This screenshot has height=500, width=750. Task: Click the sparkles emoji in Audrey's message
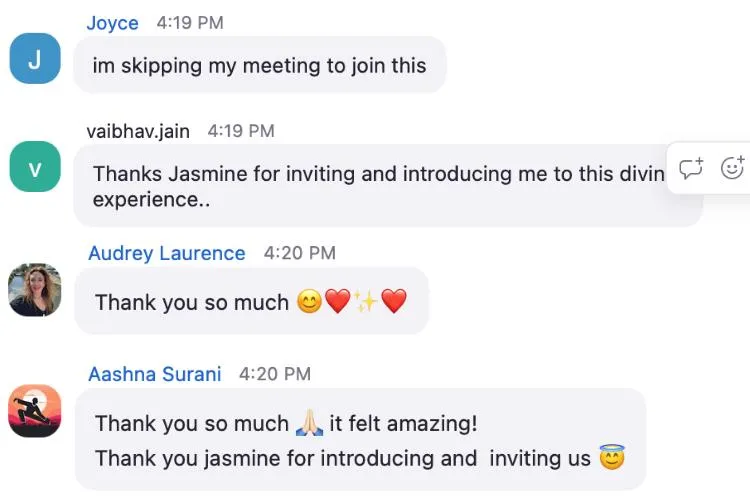pyautogui.click(x=366, y=301)
